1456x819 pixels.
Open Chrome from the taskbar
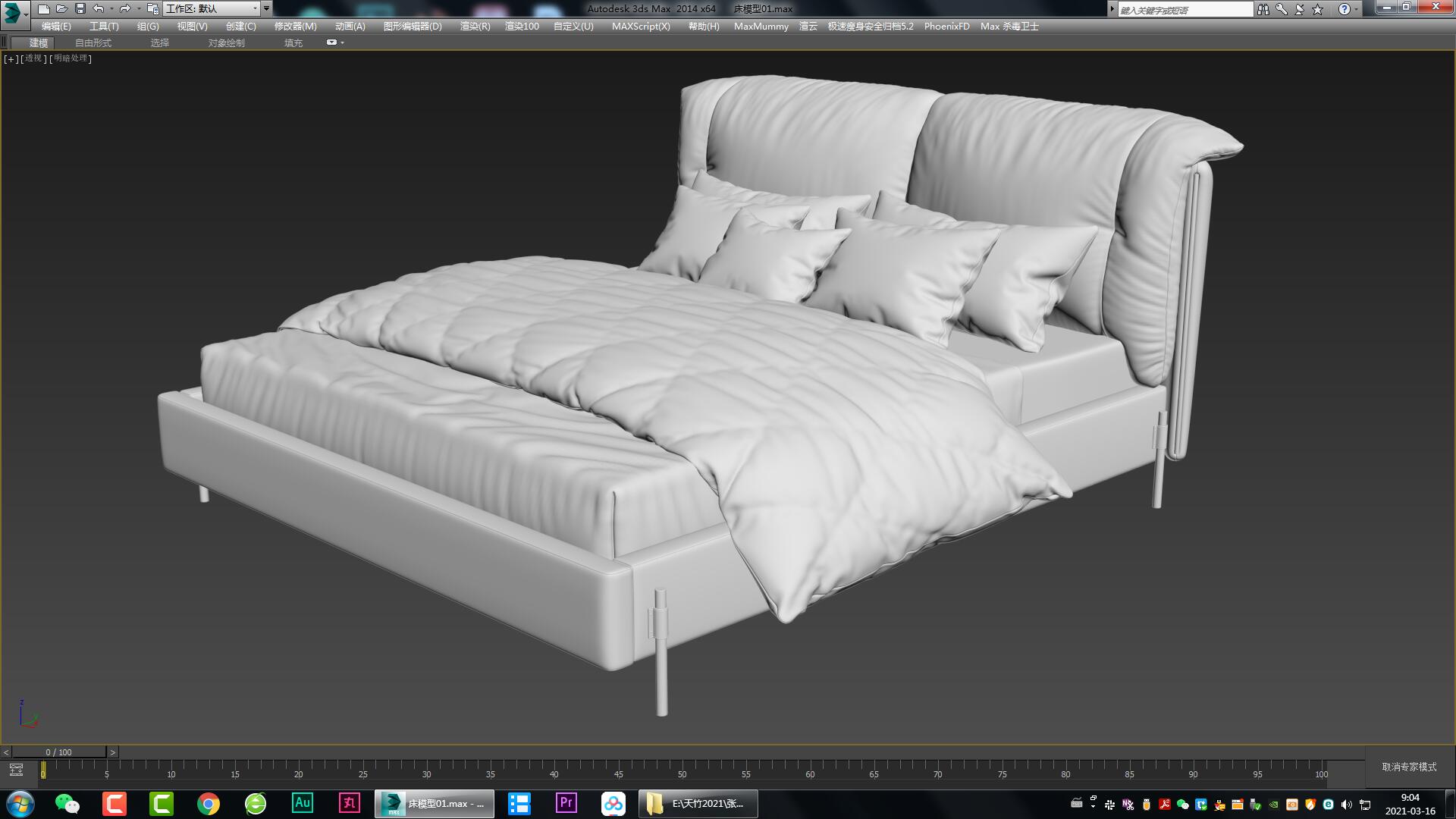(207, 803)
